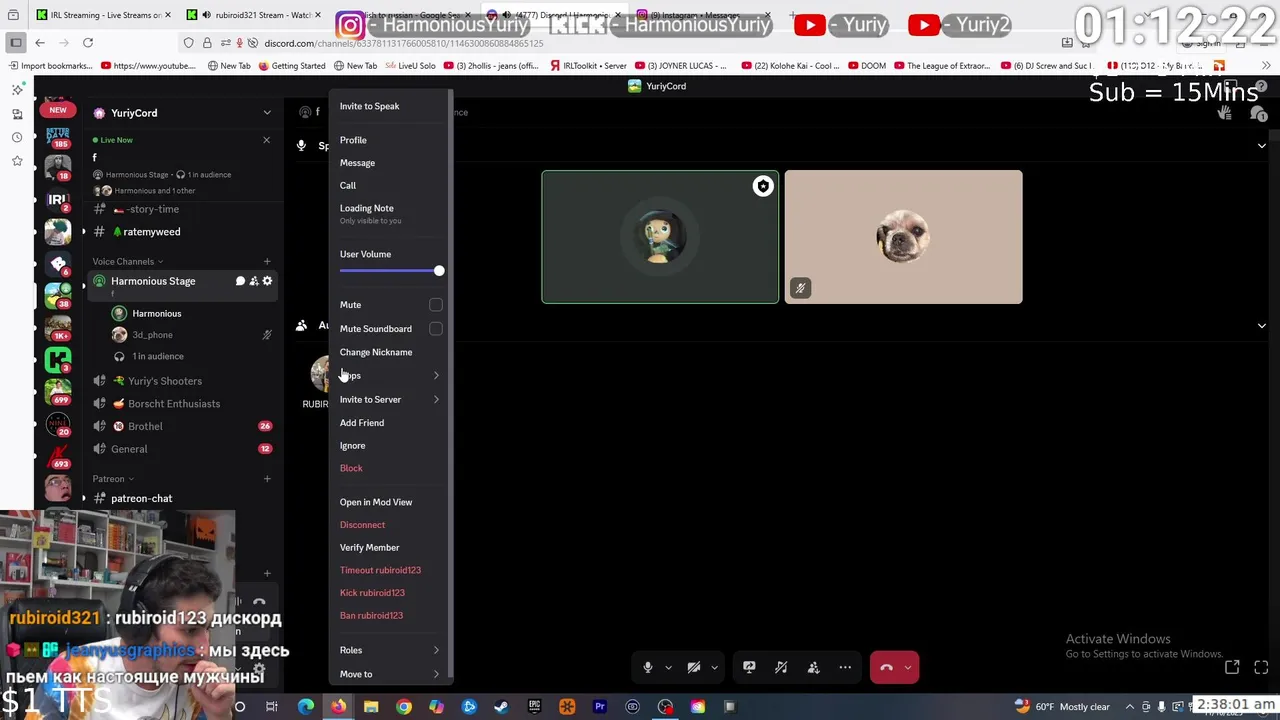This screenshot has width=1280, height=720.
Task: Click the pop out window icon
Action: [x=1232, y=667]
